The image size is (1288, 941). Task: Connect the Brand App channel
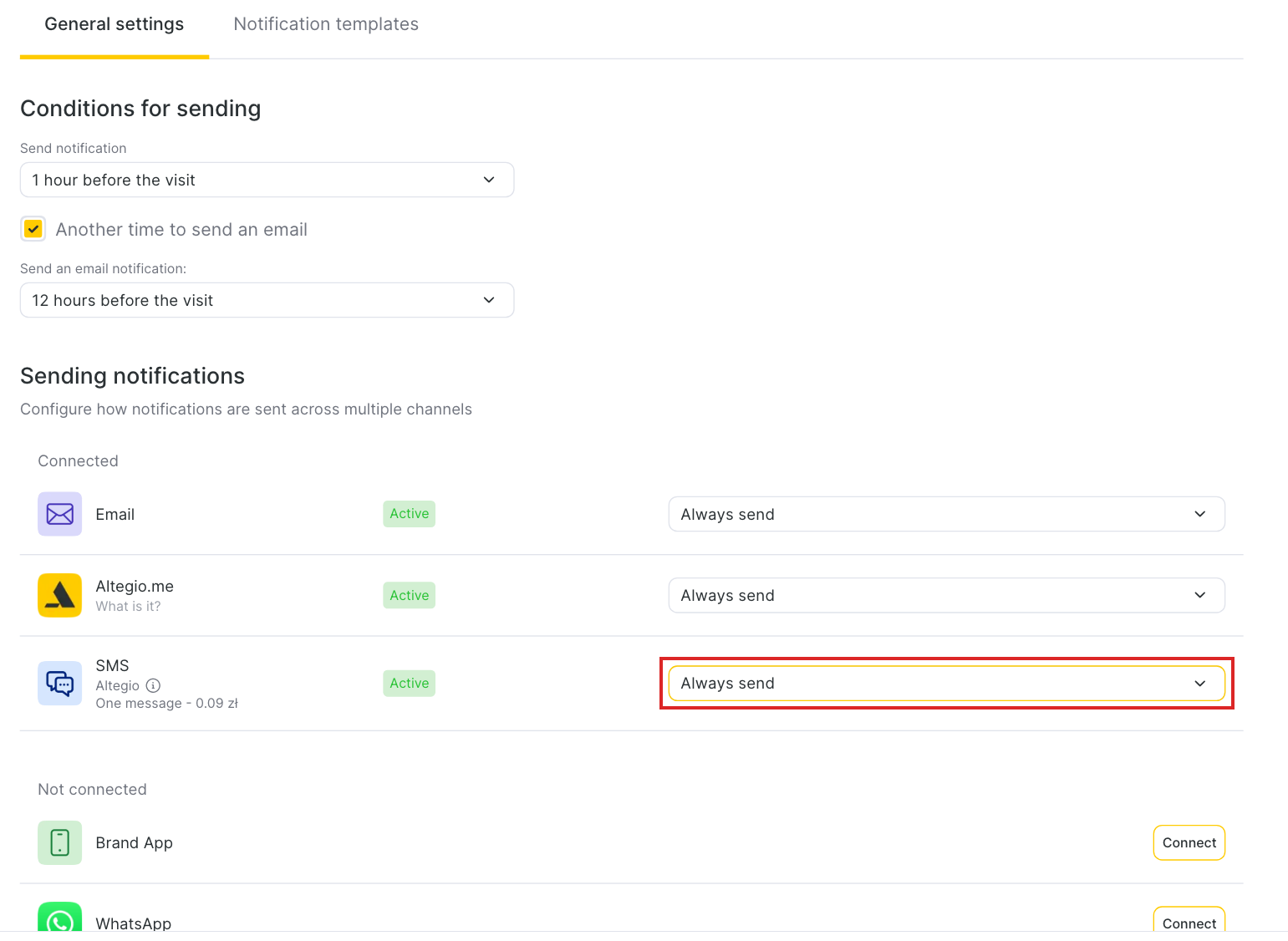click(1189, 842)
